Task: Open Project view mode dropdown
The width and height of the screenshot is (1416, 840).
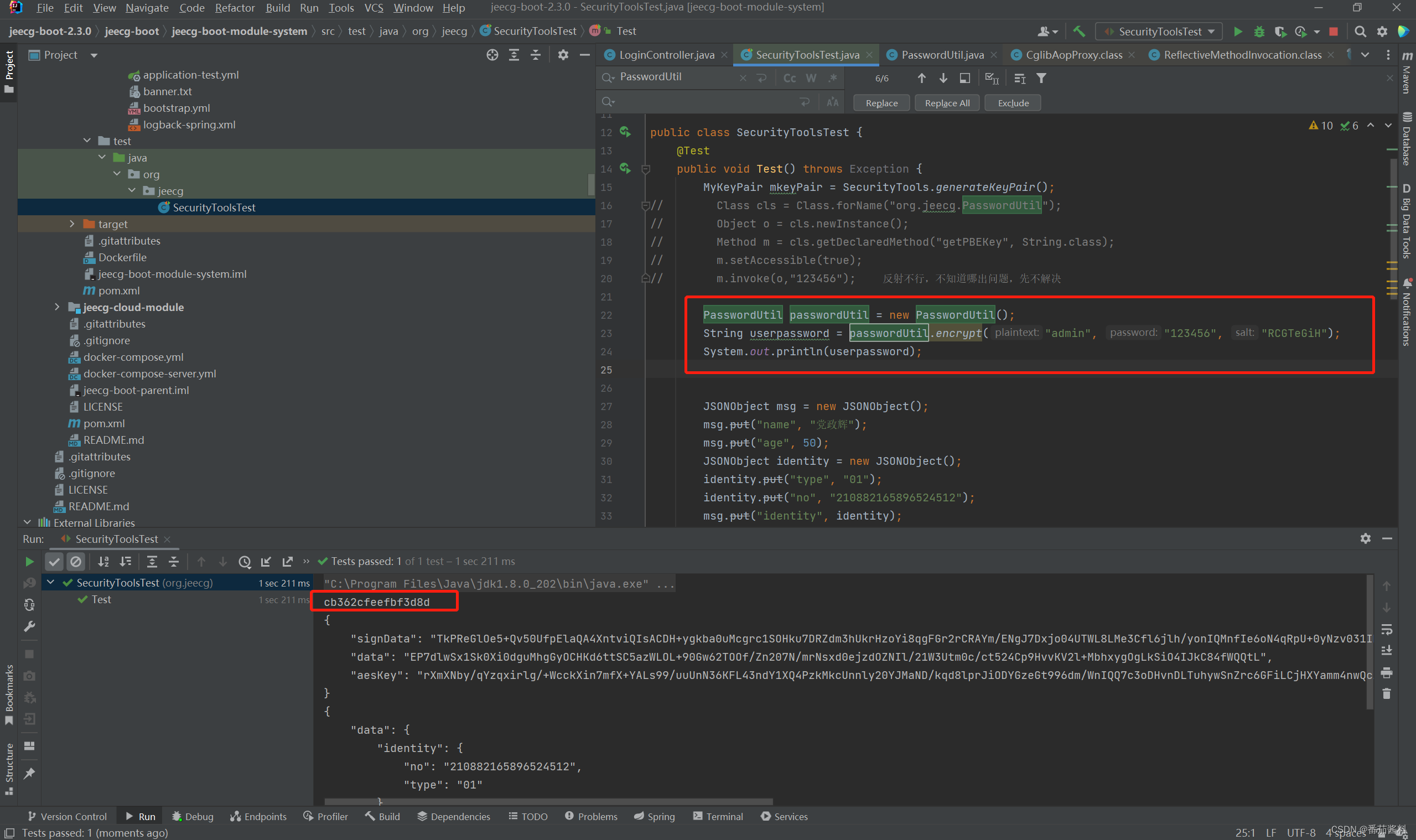Action: coord(94,55)
